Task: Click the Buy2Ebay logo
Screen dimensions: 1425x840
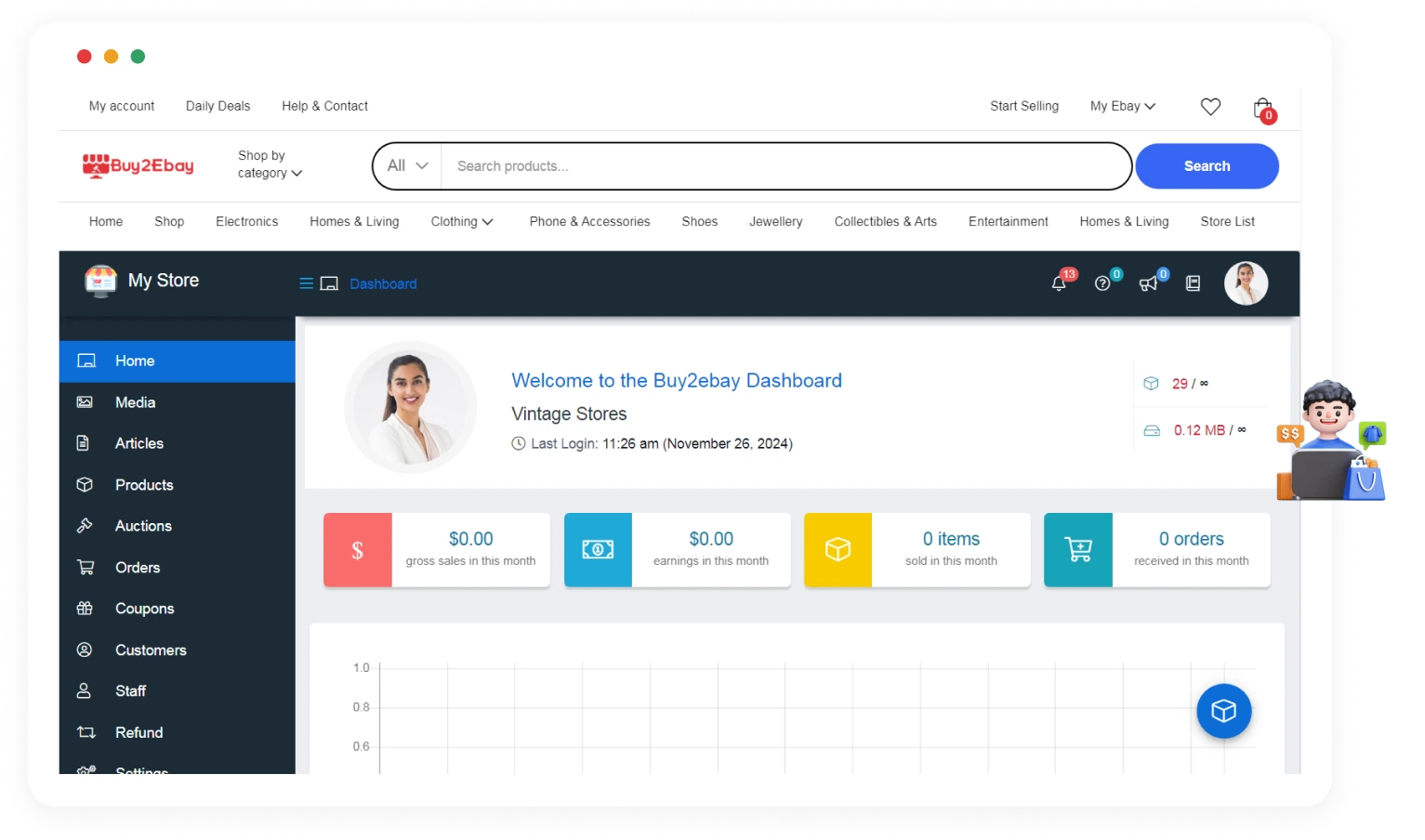Action: pos(138,165)
